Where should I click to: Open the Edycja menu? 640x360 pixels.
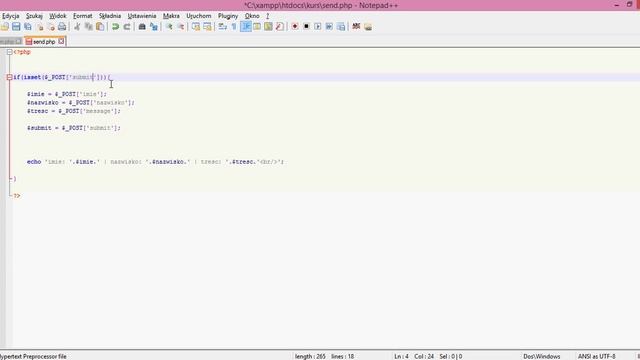click(11, 16)
